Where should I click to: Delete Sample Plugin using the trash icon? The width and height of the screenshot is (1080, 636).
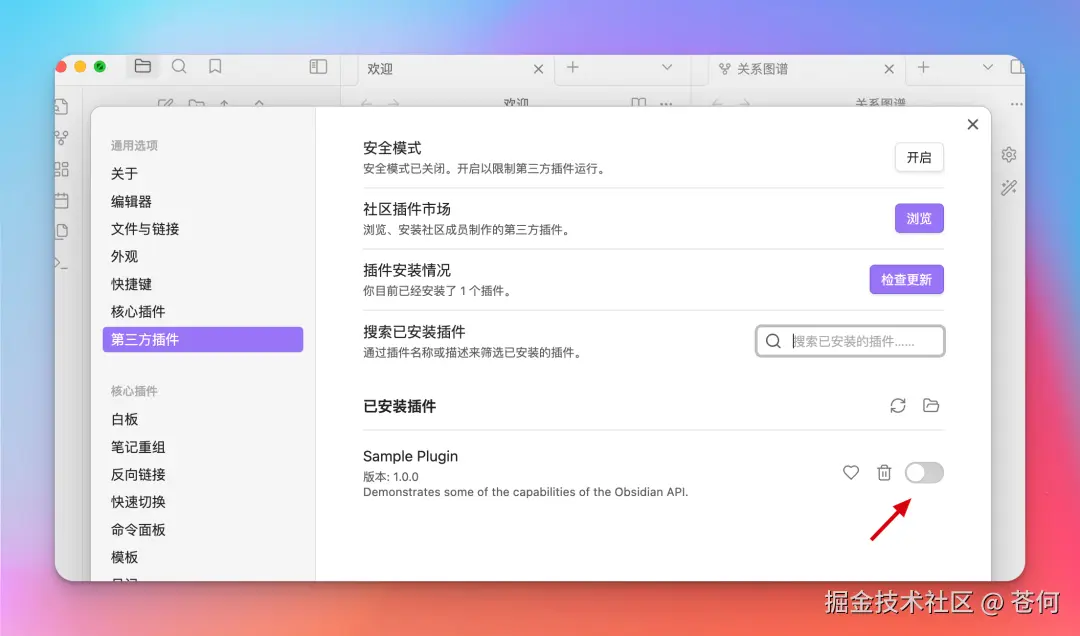[x=884, y=472]
